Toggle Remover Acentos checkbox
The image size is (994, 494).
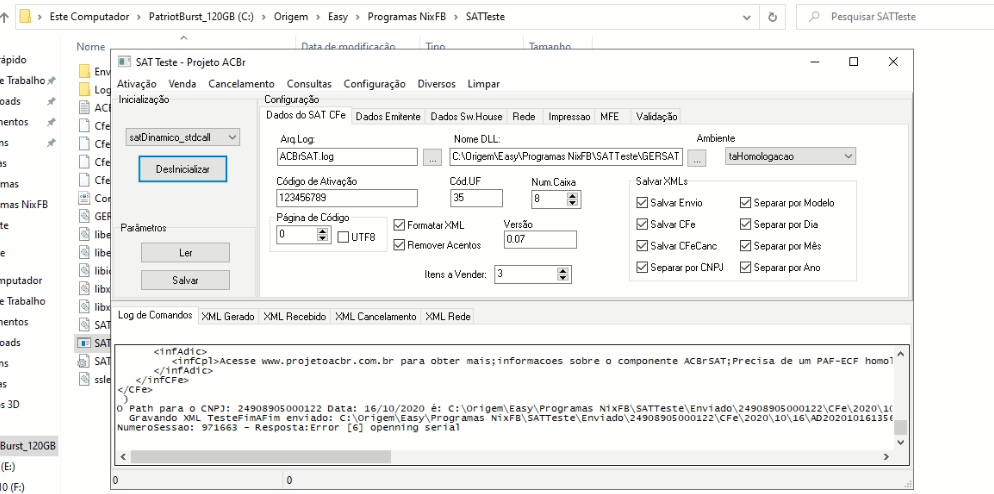pyautogui.click(x=399, y=245)
